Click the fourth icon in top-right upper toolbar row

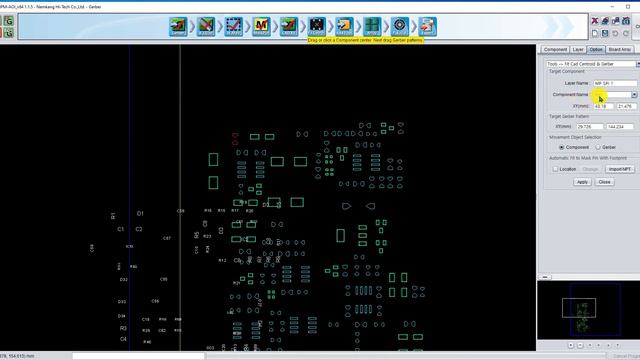626,21
